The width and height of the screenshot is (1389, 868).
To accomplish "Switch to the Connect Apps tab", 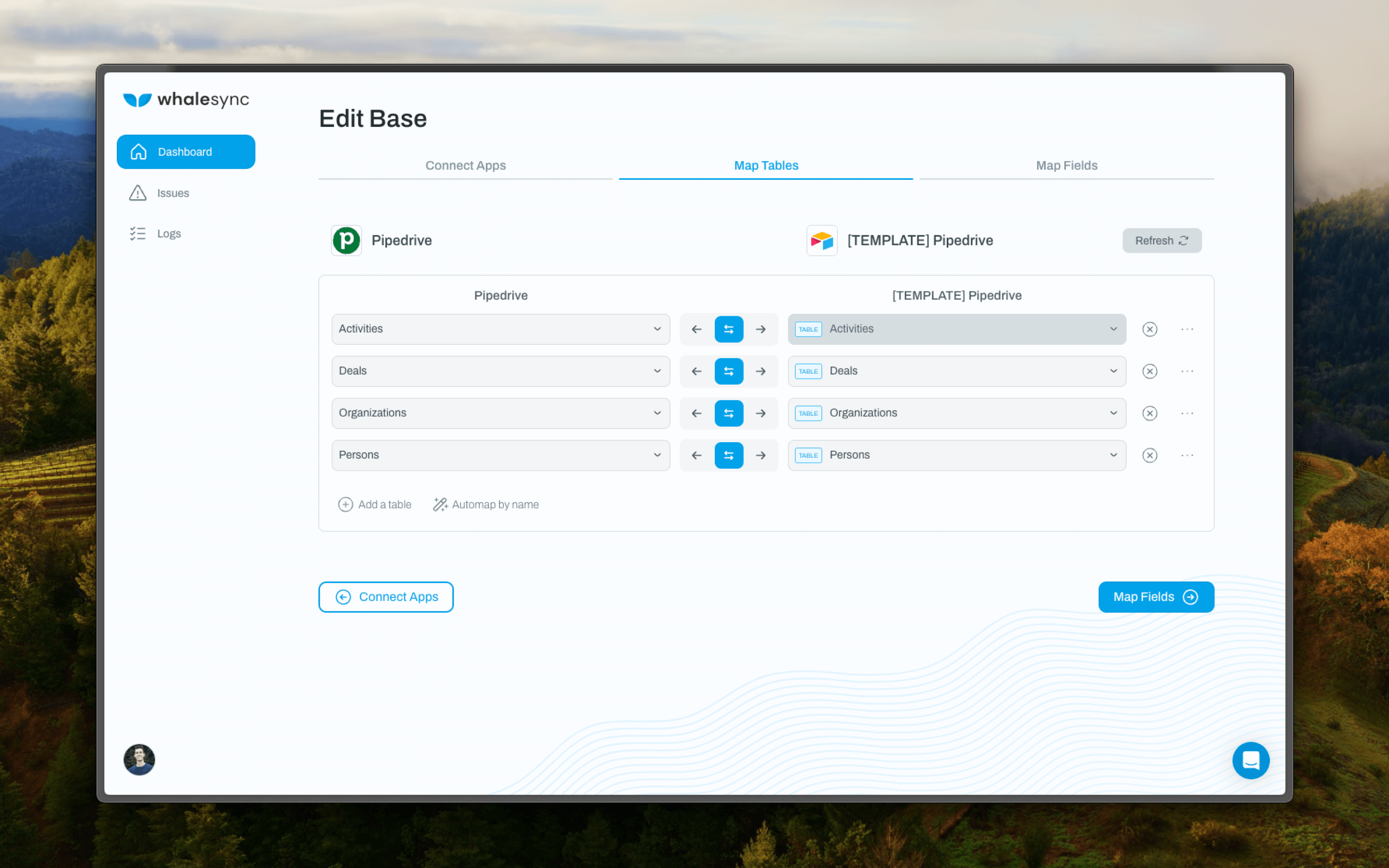I will coord(465,165).
